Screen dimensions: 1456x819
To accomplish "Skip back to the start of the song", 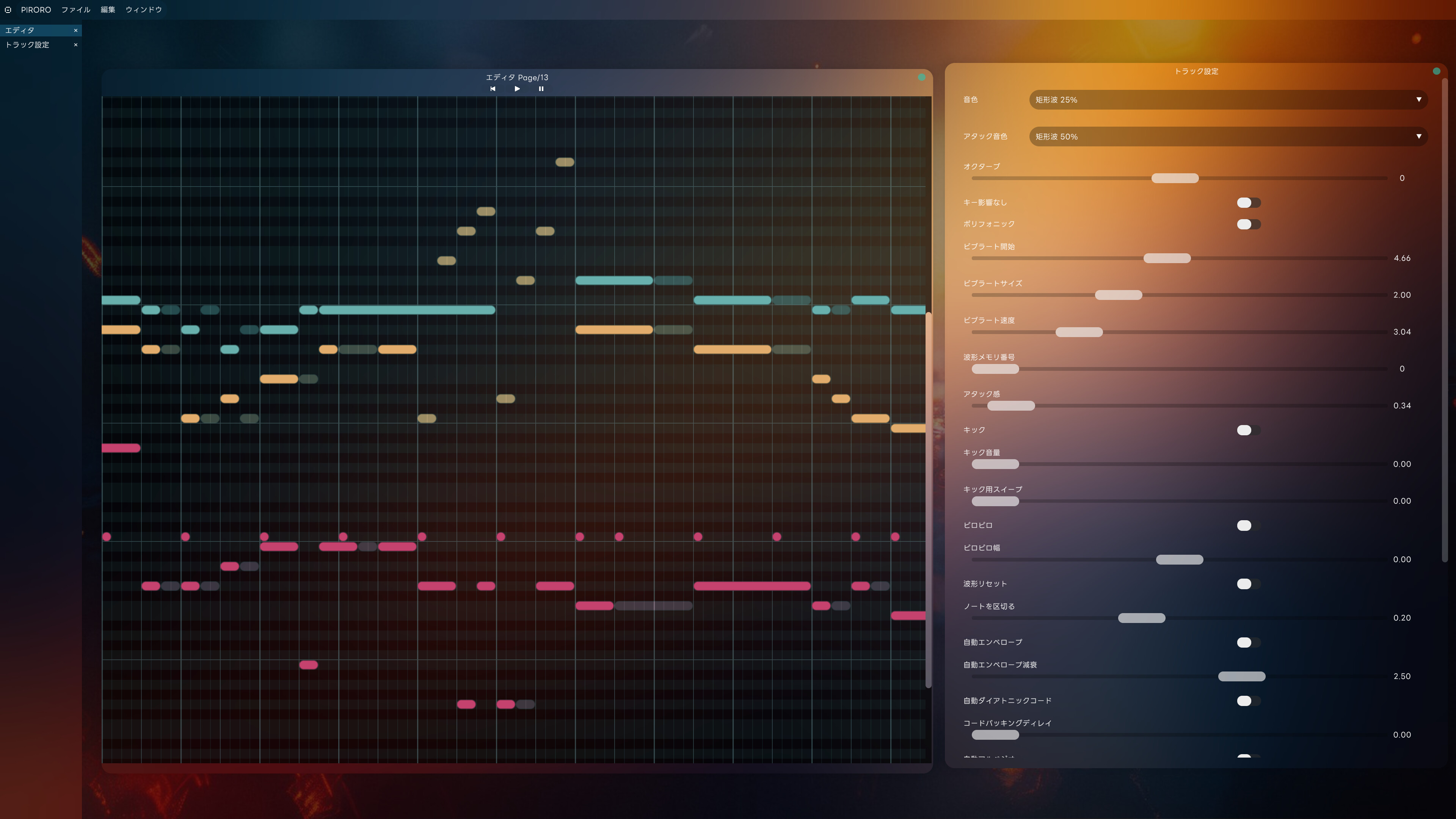I will tap(493, 89).
